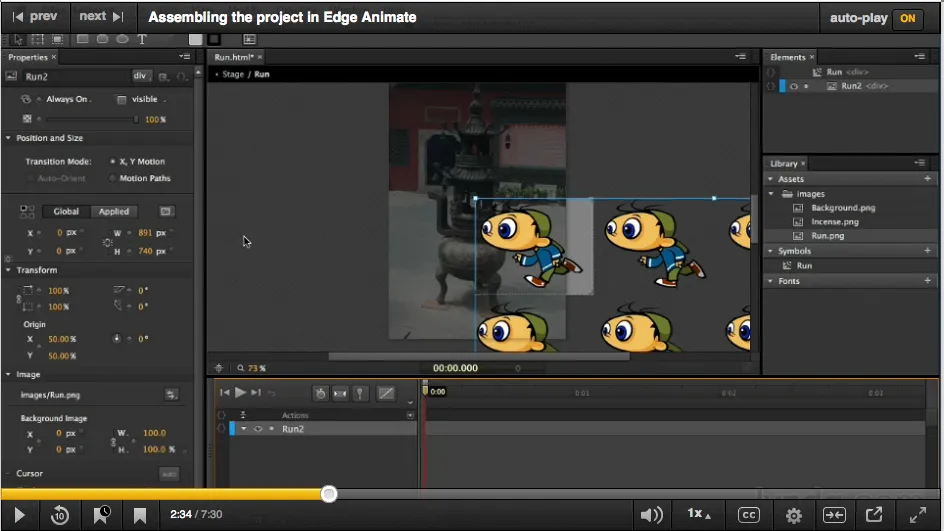944x531 pixels.
Task: Open the background color swatch
Action: point(195,39)
